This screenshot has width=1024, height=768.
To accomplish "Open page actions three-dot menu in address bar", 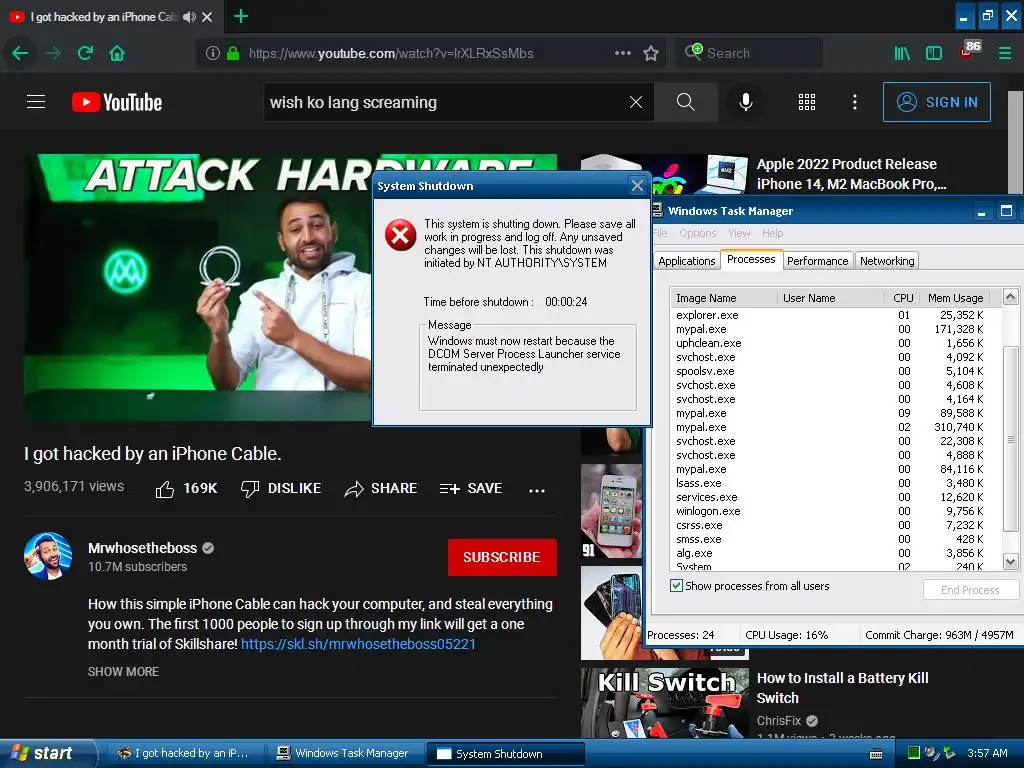I will point(623,53).
